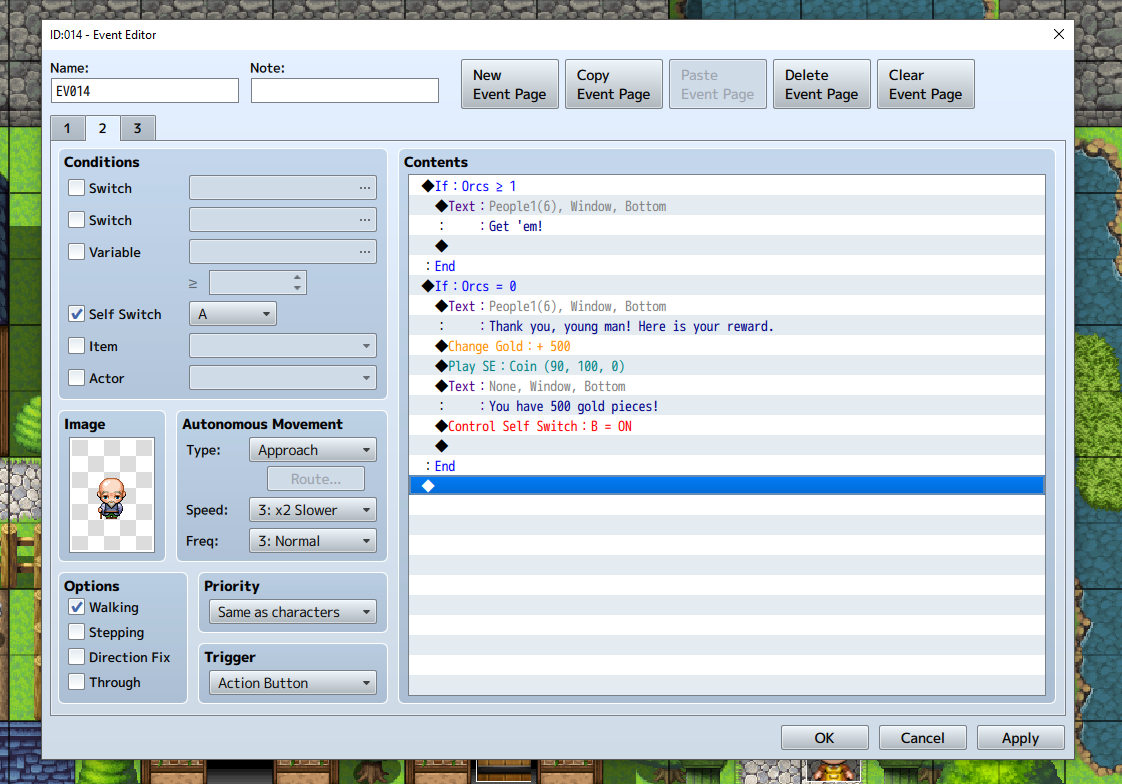Viewport: 1122px width, 784px height.
Task: Open the Priority dropdown
Action: point(292,612)
